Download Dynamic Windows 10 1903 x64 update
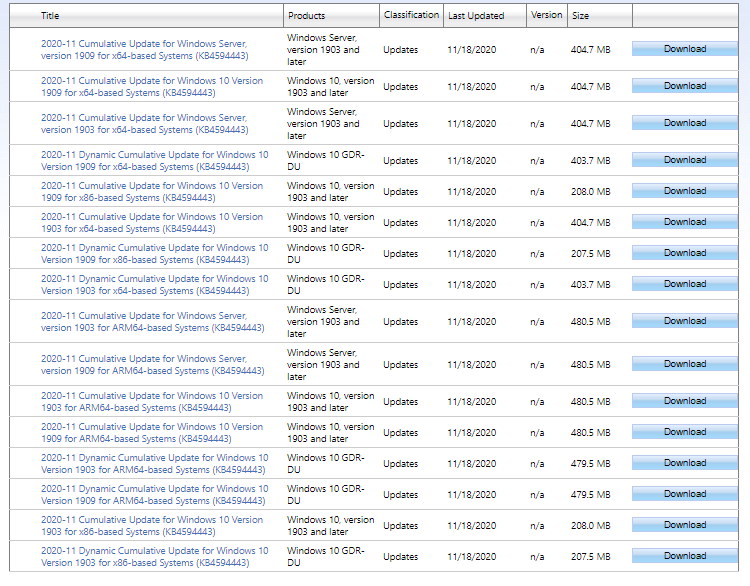The height and width of the screenshot is (586, 750). (x=685, y=284)
